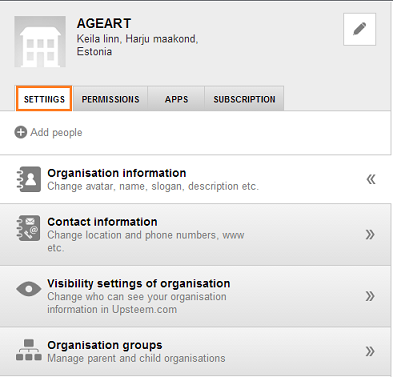Click the pencil edit icon
Image resolution: width=393 pixels, height=377 pixels.
click(x=359, y=29)
